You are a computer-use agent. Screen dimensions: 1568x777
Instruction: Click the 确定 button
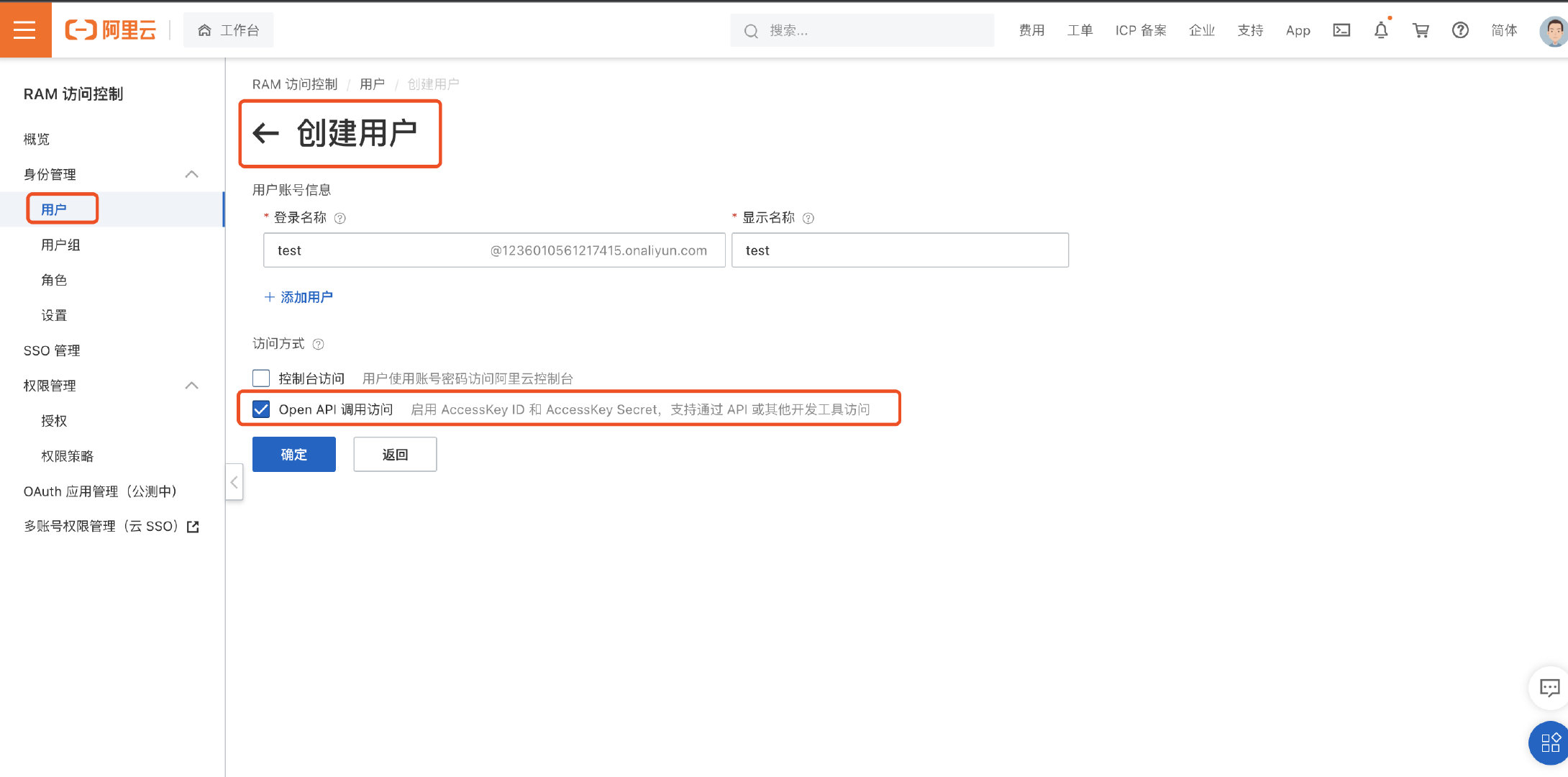point(293,454)
